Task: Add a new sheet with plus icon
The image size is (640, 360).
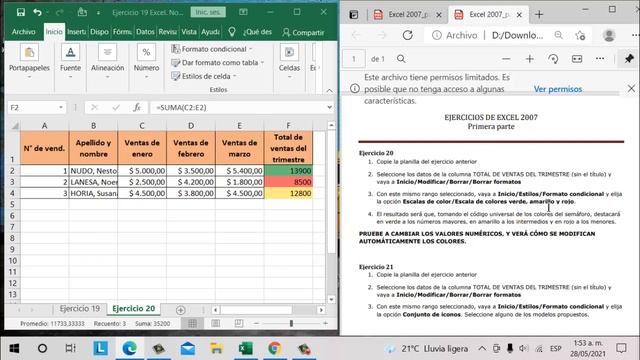Action: click(x=180, y=310)
